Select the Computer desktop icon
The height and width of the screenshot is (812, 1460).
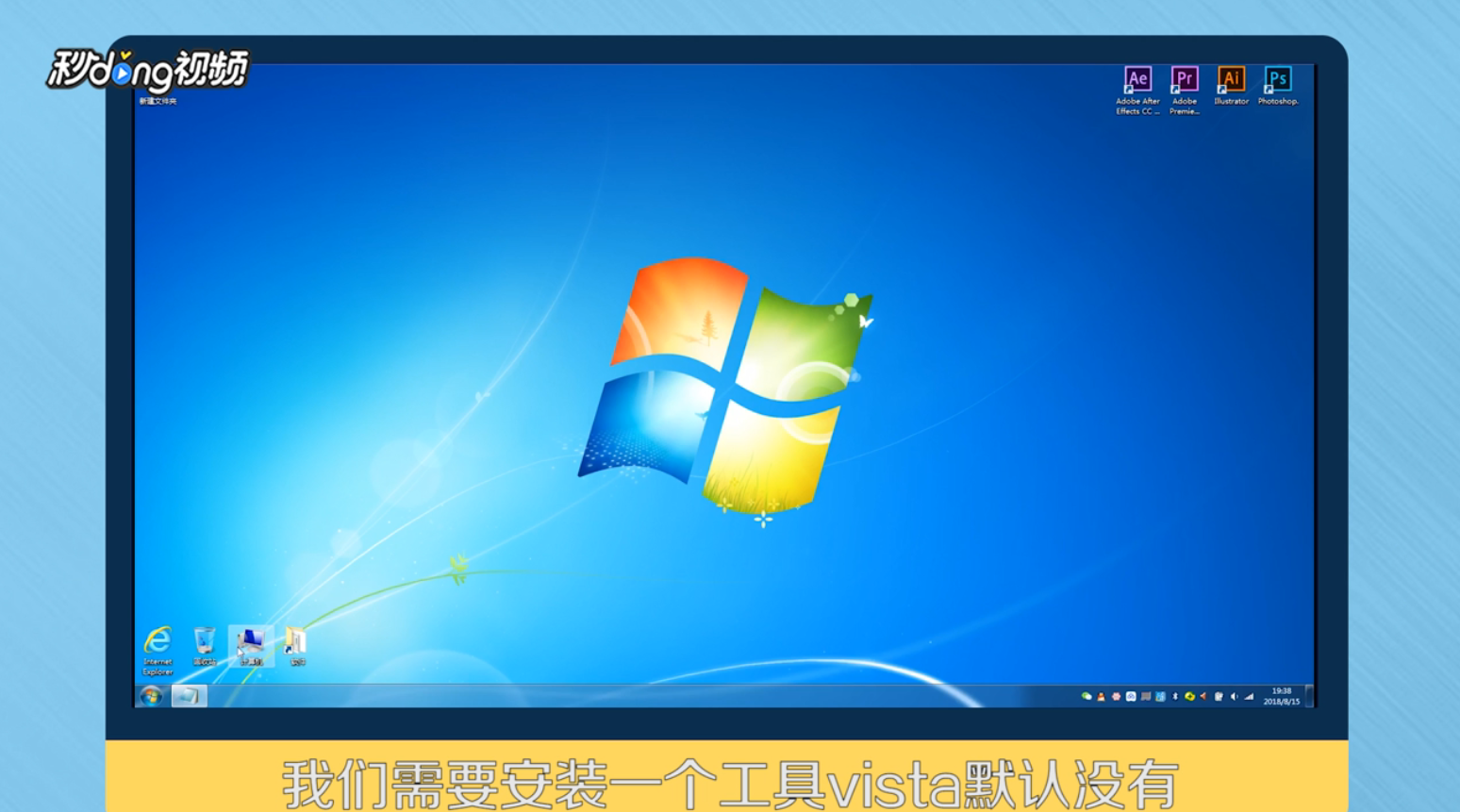tap(251, 646)
